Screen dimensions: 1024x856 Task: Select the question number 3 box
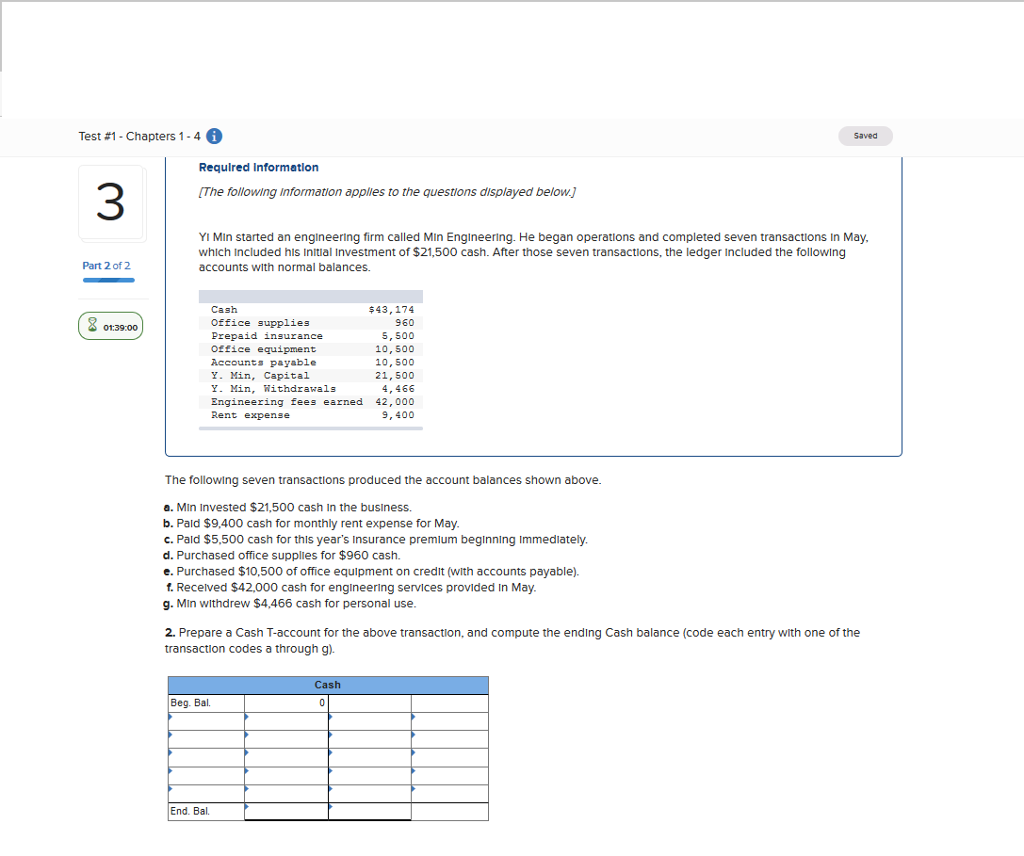pyautogui.click(x=111, y=203)
